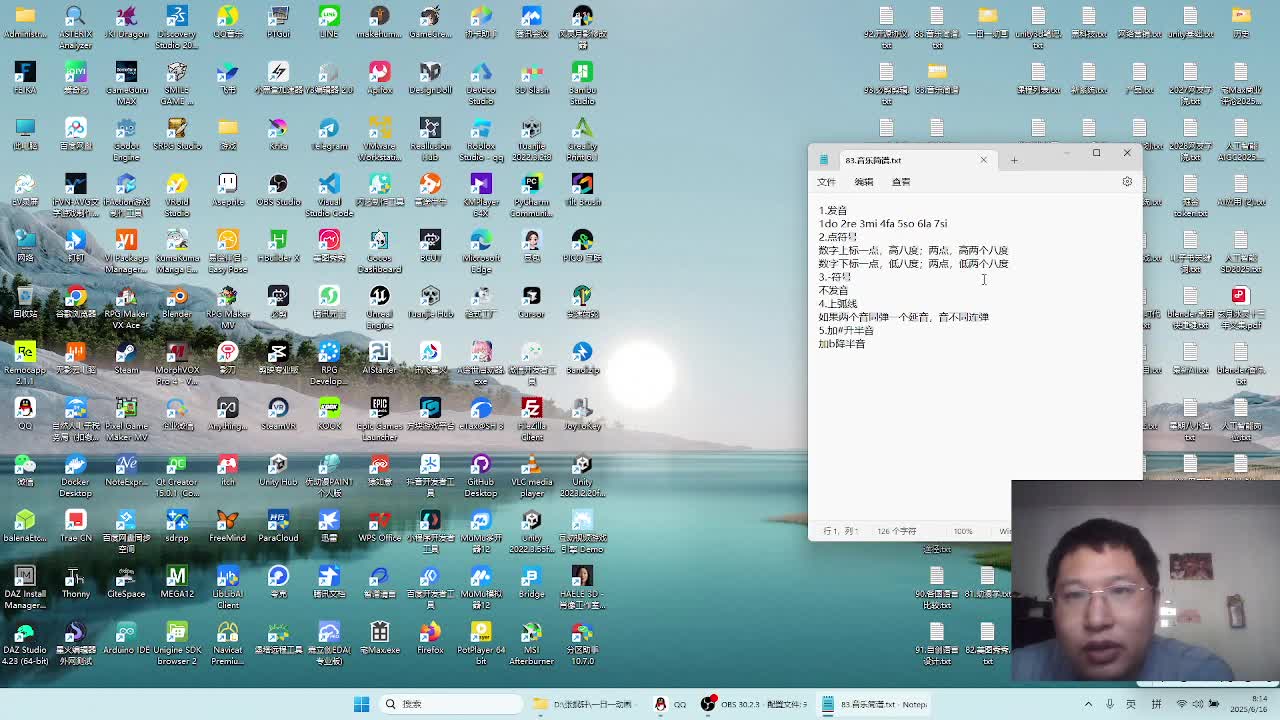Open the 查看 (View) menu in Notepad

(901, 182)
